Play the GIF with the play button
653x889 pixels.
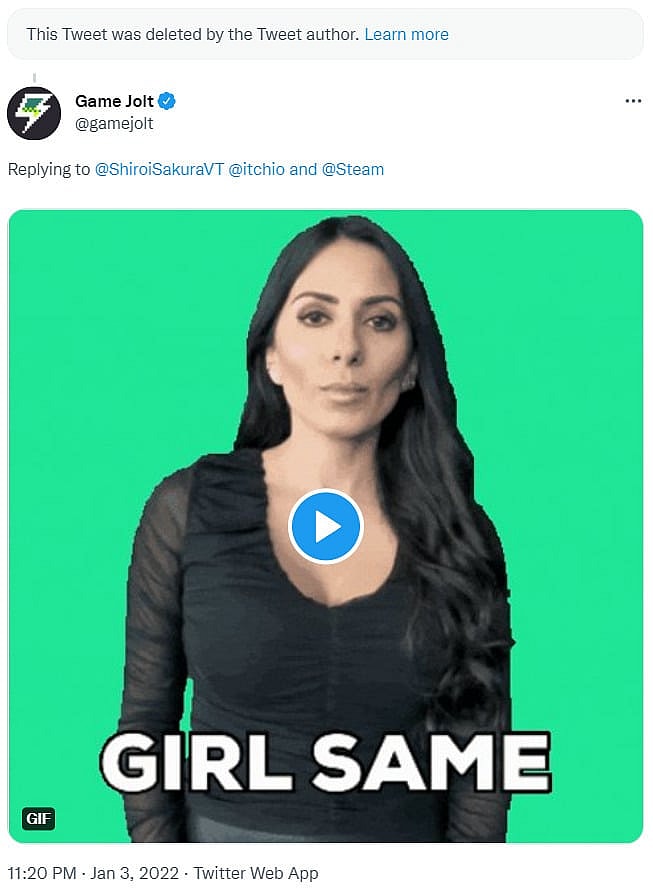[325, 526]
